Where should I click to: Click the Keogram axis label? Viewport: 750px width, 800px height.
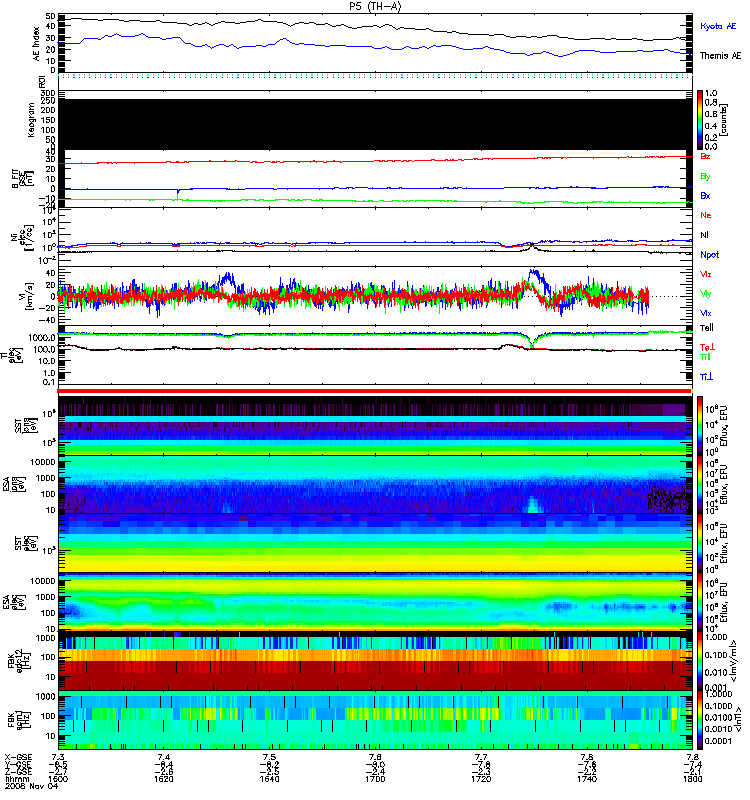tap(31, 120)
